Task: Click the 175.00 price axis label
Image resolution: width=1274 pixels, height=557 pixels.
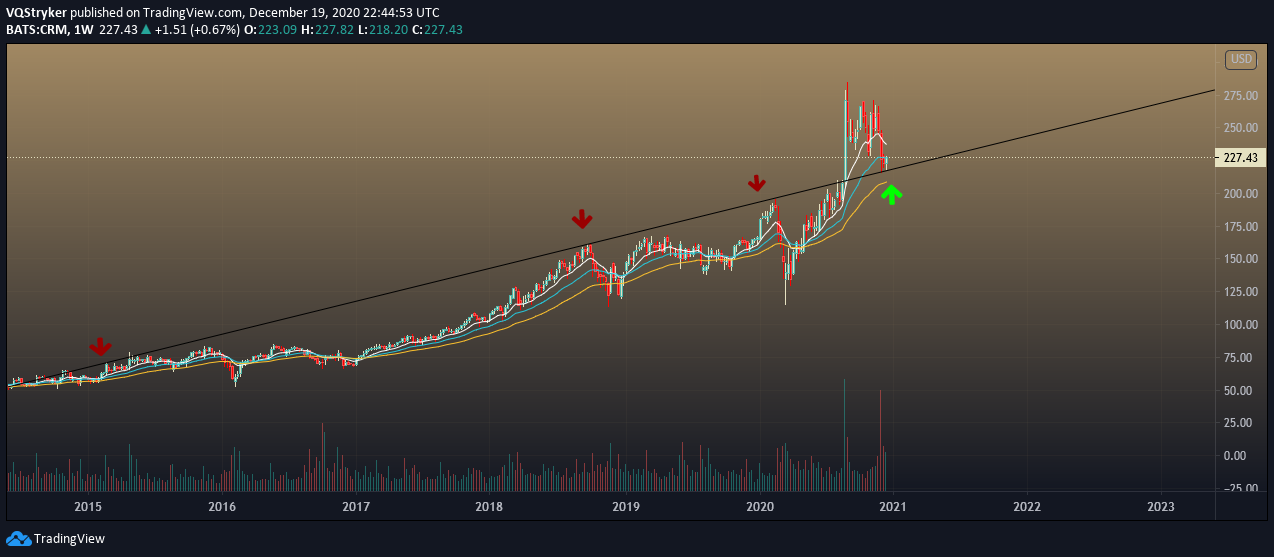Action: tap(1239, 227)
